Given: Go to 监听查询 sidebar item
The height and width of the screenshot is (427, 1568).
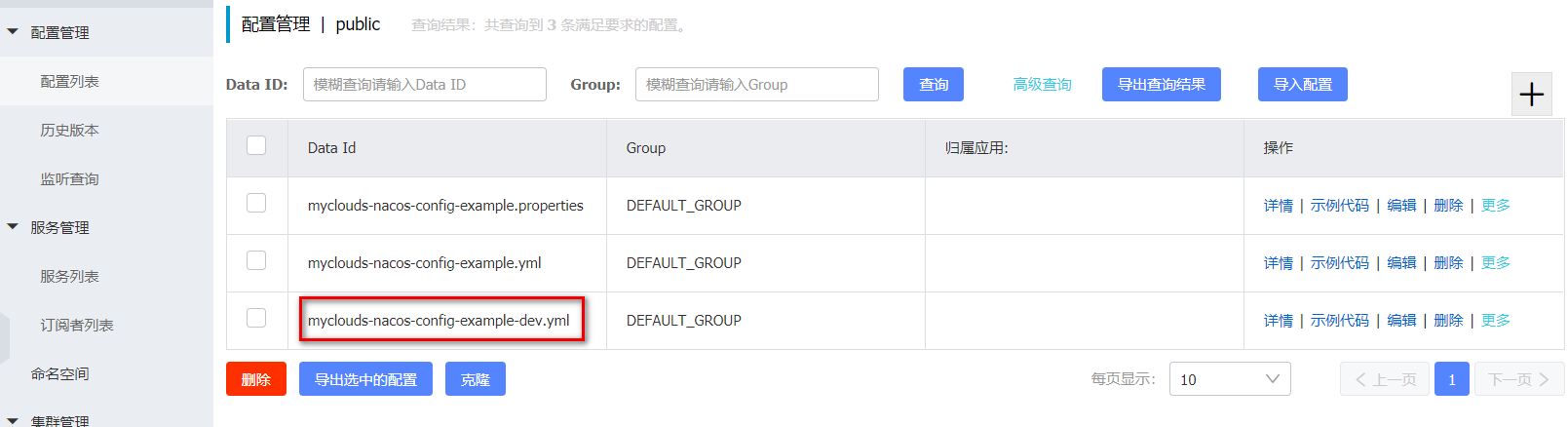Looking at the screenshot, I should 69,178.
